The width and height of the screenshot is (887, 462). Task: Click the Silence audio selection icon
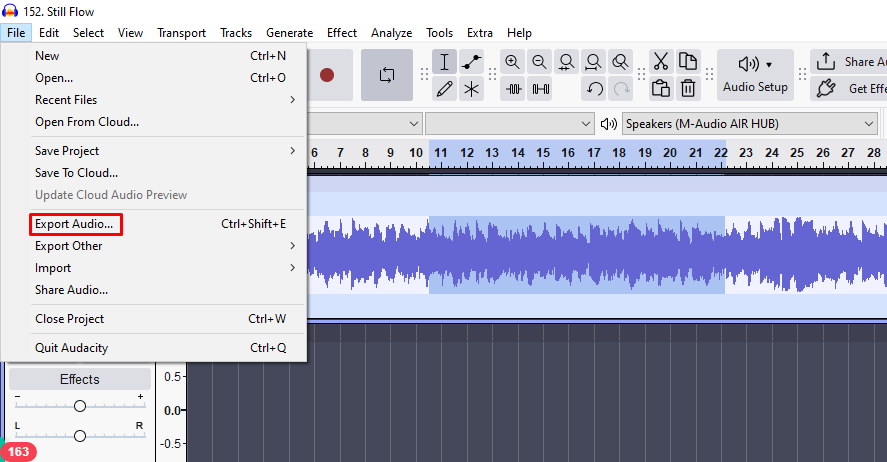click(x=540, y=89)
